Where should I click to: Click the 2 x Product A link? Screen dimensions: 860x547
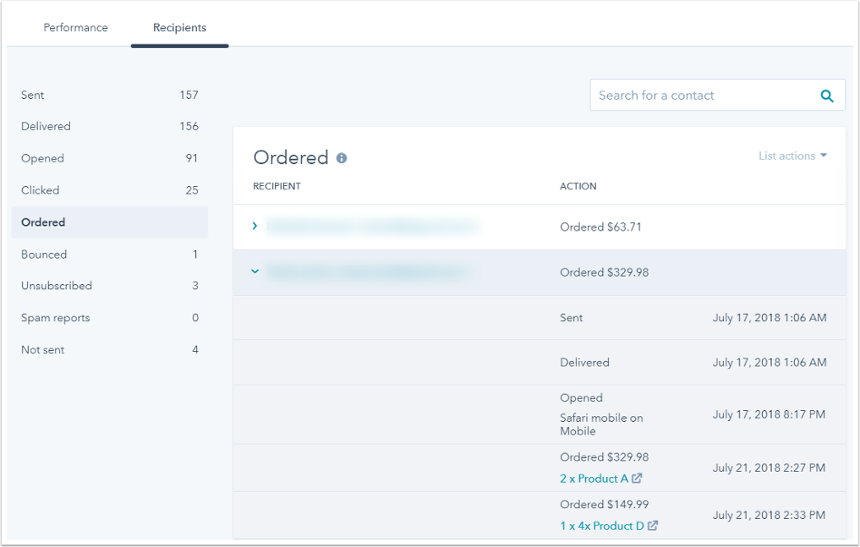pyautogui.click(x=594, y=479)
